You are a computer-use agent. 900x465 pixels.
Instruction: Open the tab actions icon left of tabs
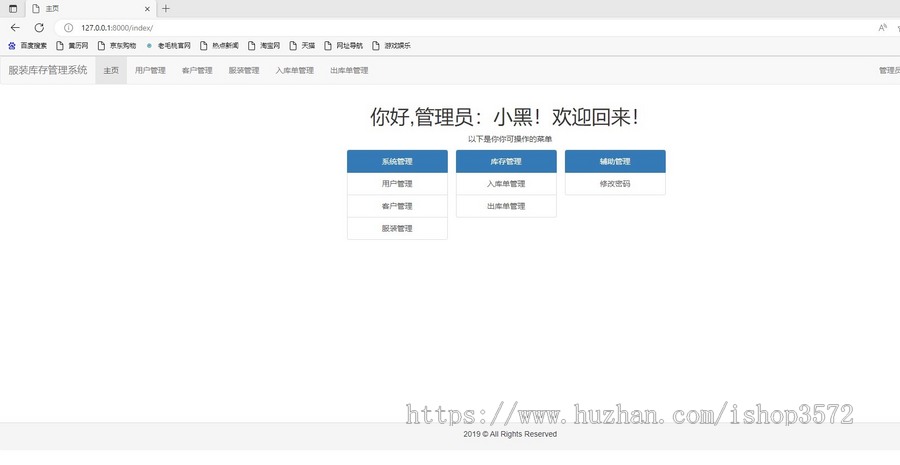(13, 9)
